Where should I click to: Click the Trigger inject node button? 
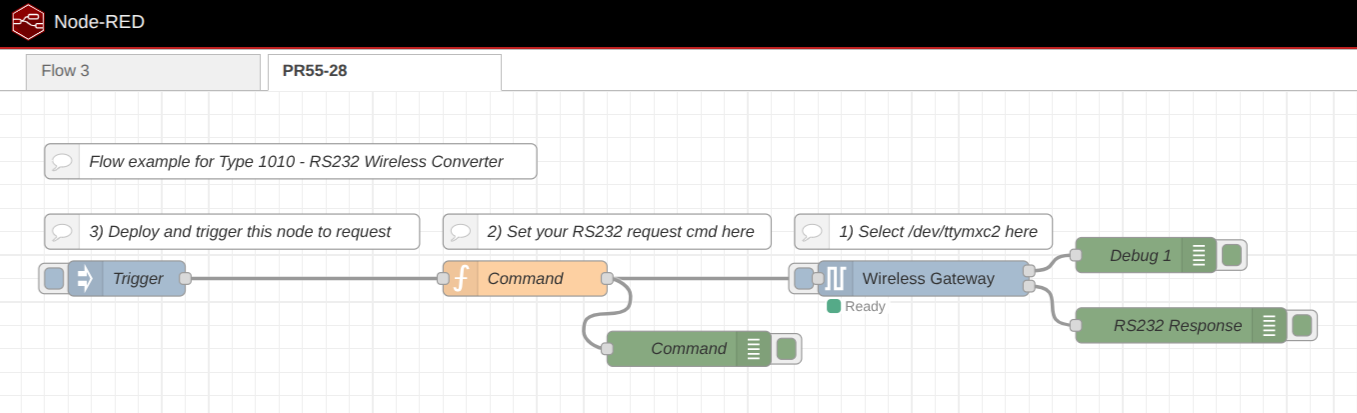(x=54, y=278)
